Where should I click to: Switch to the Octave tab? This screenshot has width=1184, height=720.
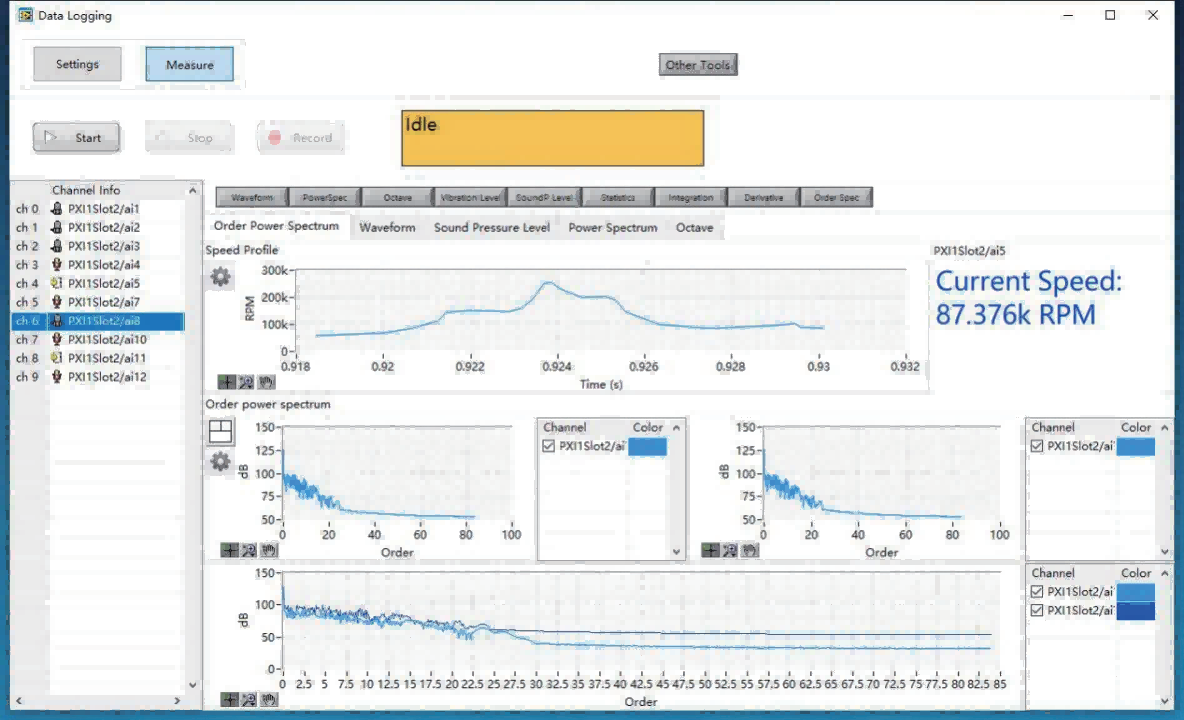click(x=695, y=227)
